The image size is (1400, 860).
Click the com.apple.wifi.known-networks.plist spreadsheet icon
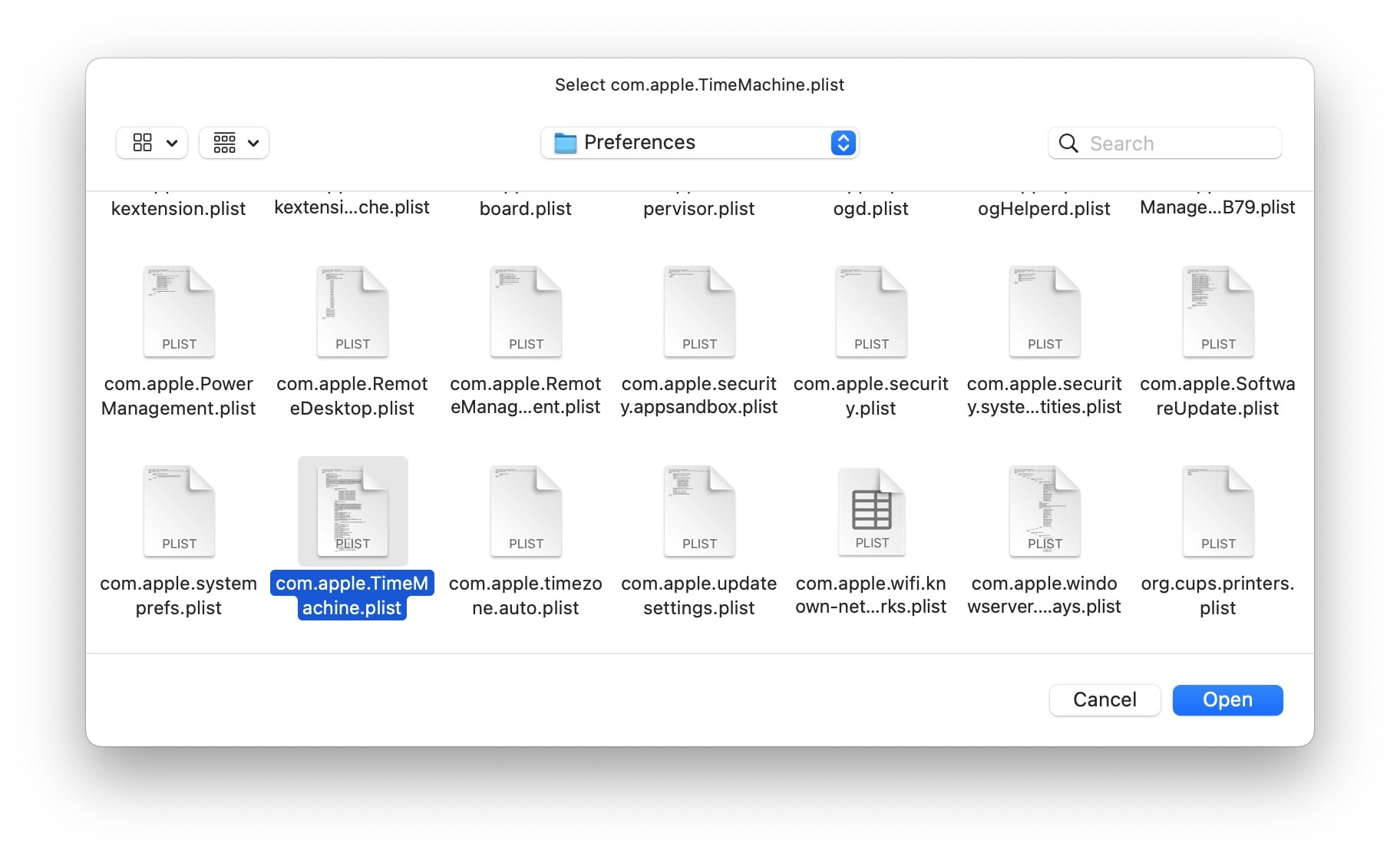(x=871, y=511)
